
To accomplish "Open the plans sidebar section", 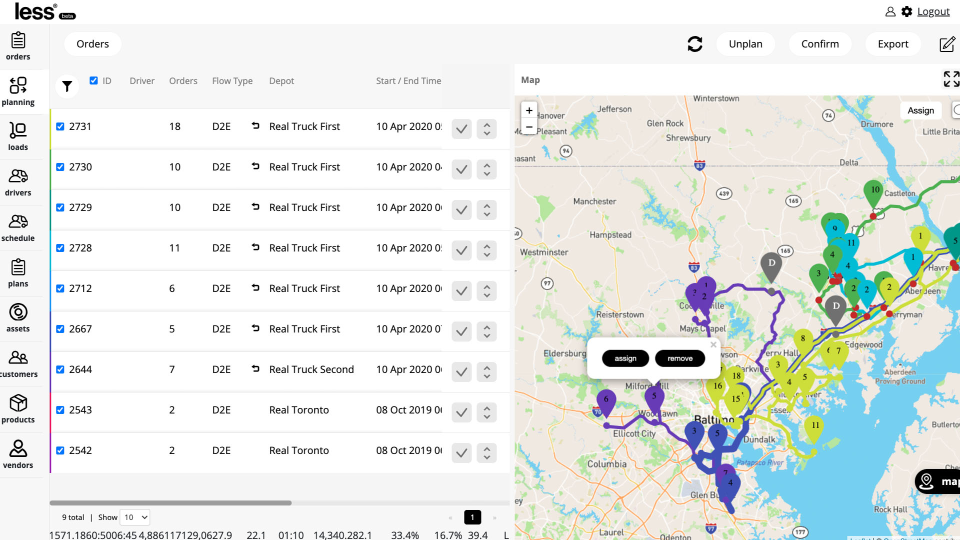I will coord(18,273).
